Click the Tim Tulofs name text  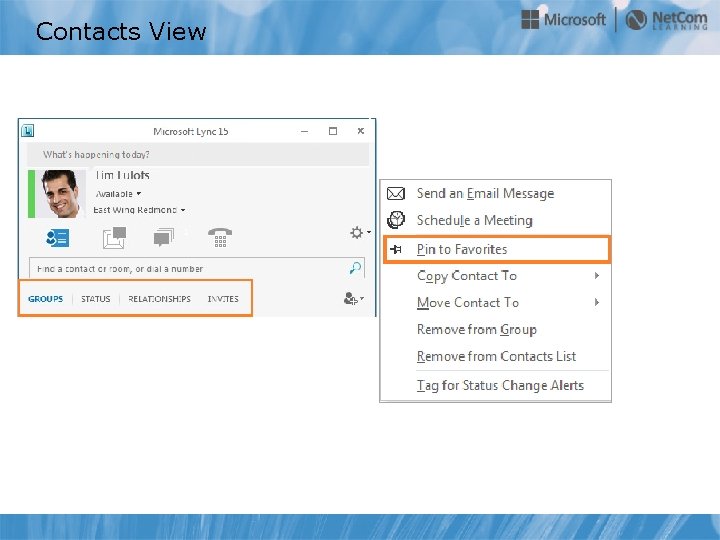point(123,175)
